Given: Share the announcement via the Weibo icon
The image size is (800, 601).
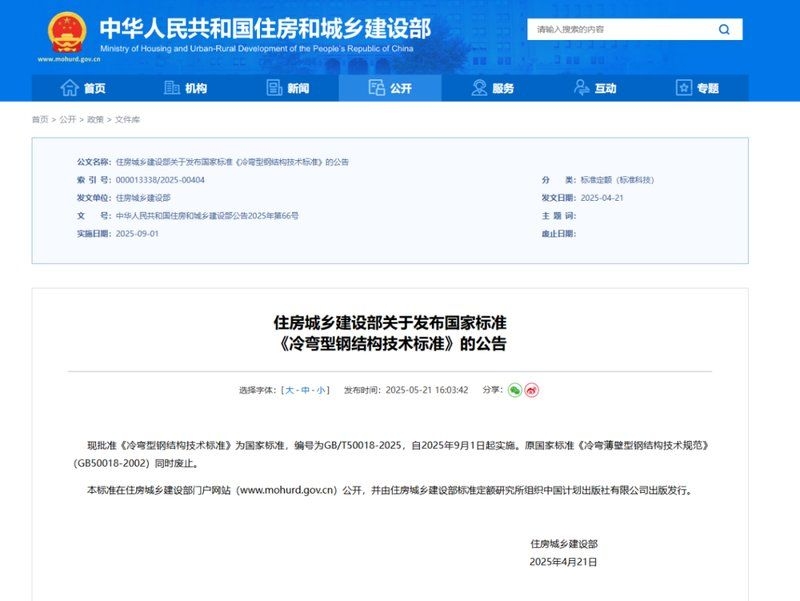Looking at the screenshot, I should tap(531, 390).
